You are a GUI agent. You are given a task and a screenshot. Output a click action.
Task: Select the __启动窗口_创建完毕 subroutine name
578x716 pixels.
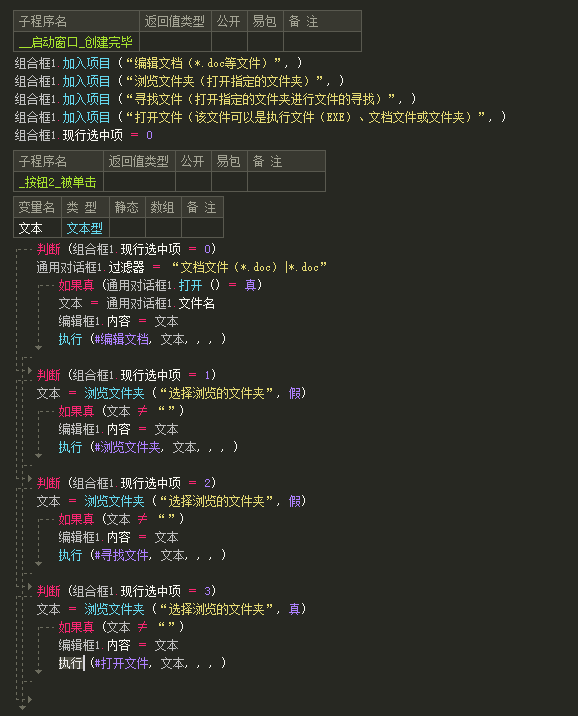(76, 42)
